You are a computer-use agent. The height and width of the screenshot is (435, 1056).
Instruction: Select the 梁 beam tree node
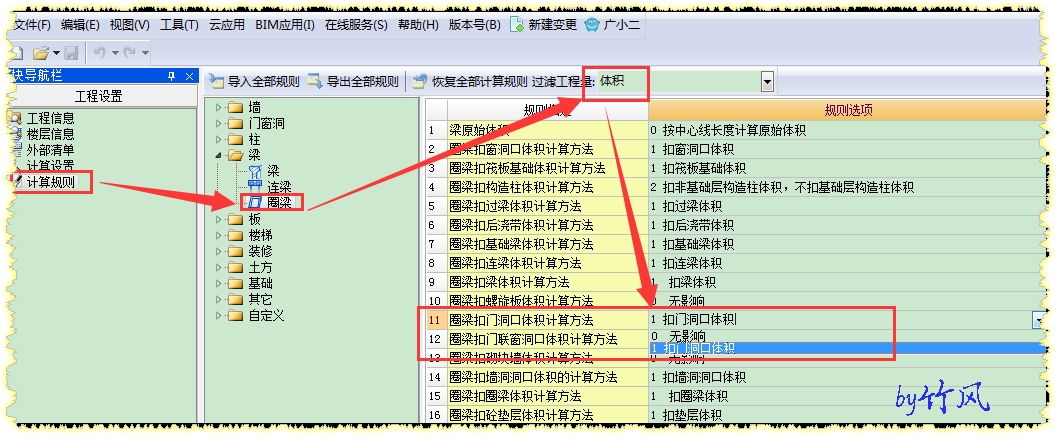click(273, 172)
